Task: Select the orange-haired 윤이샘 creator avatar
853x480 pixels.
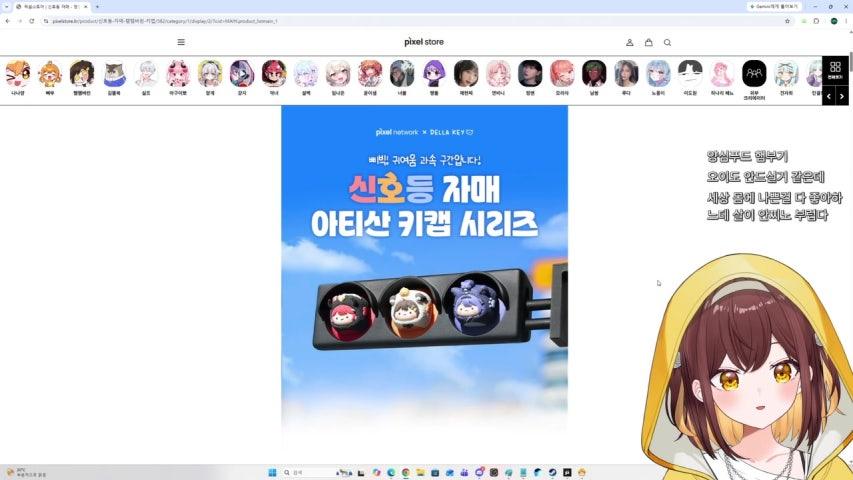Action: tap(370, 73)
